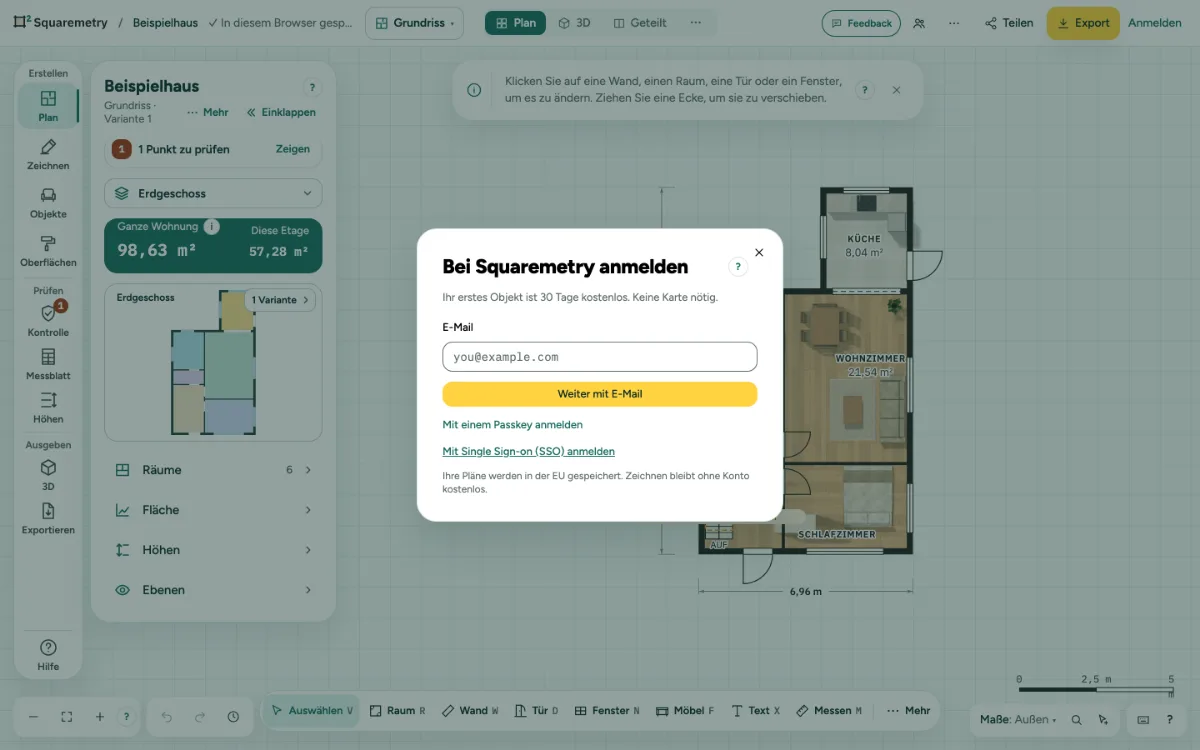The width and height of the screenshot is (1200, 750).
Task: Open the Exportieren sidebar item
Action: pos(48,518)
